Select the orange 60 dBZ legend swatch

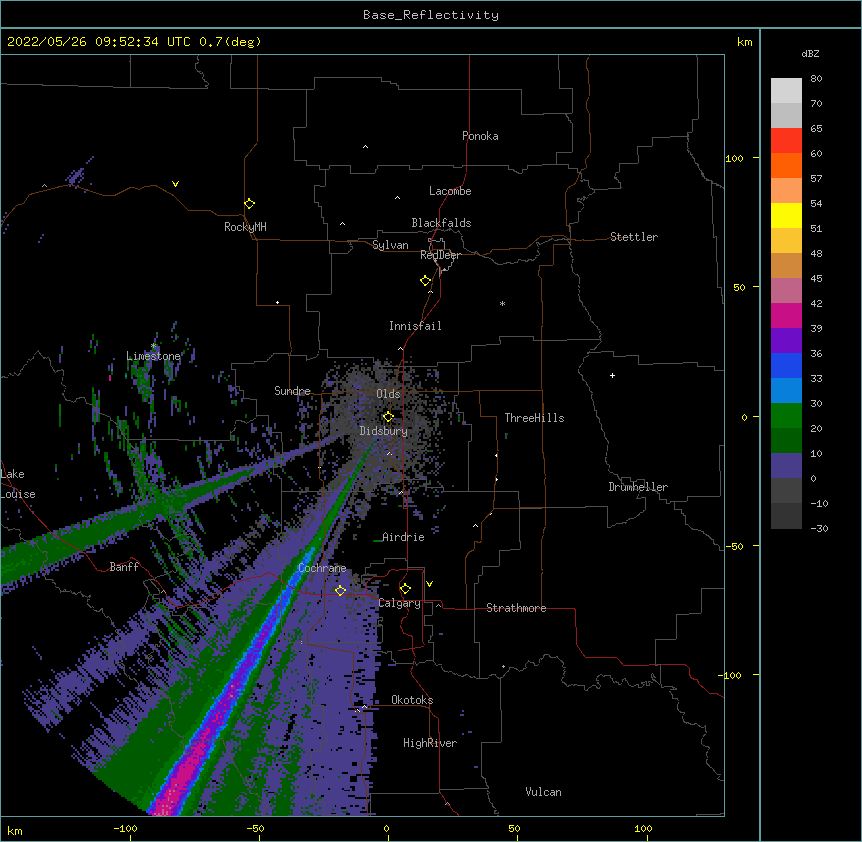786,165
